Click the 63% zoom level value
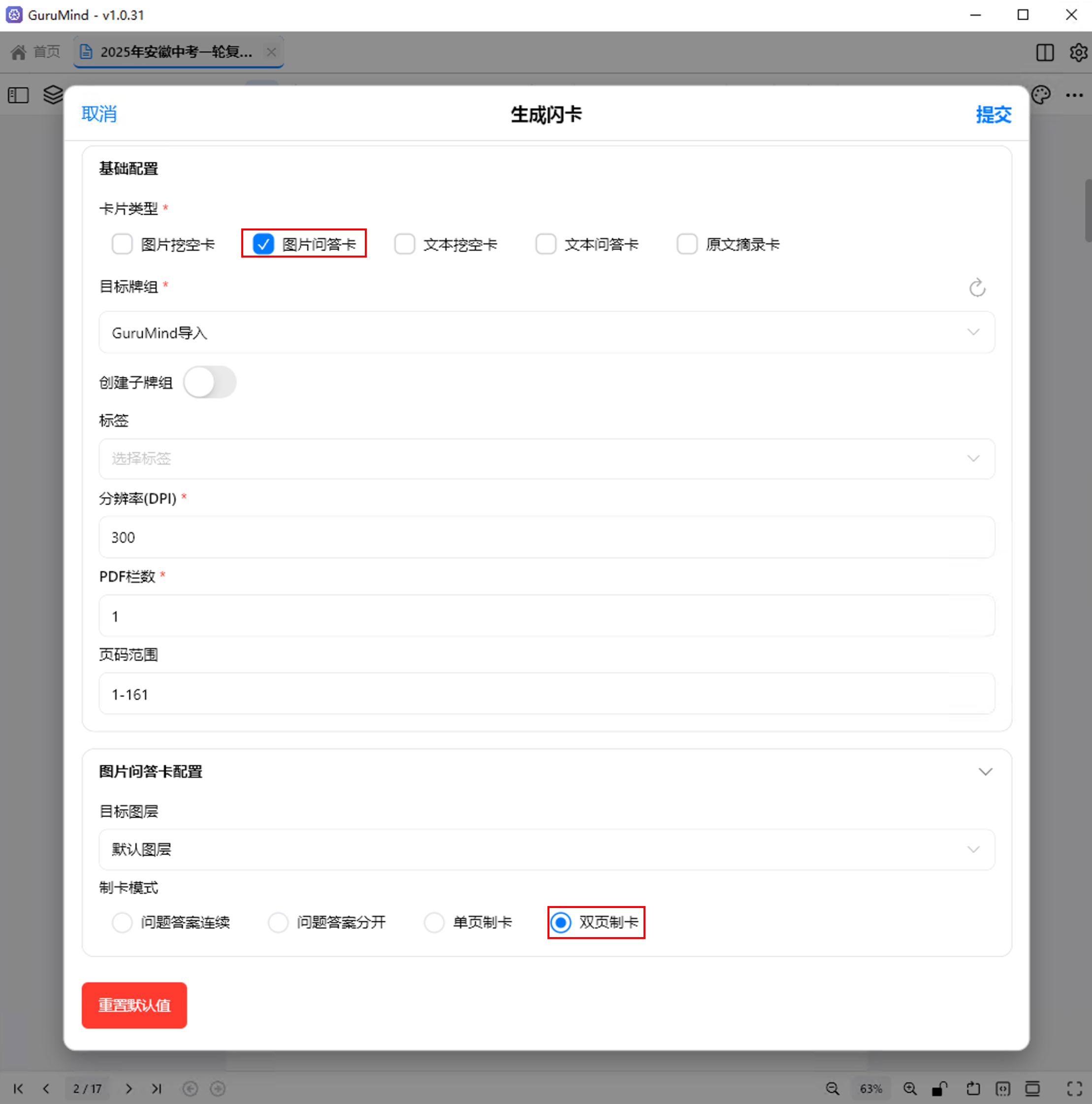Screen dimensions: 1092x1104 (871, 1089)
